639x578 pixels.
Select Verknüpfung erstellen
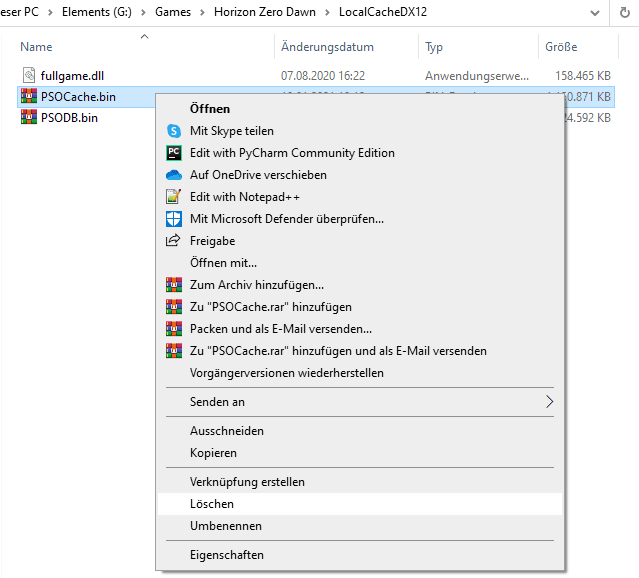click(x=360, y=482)
